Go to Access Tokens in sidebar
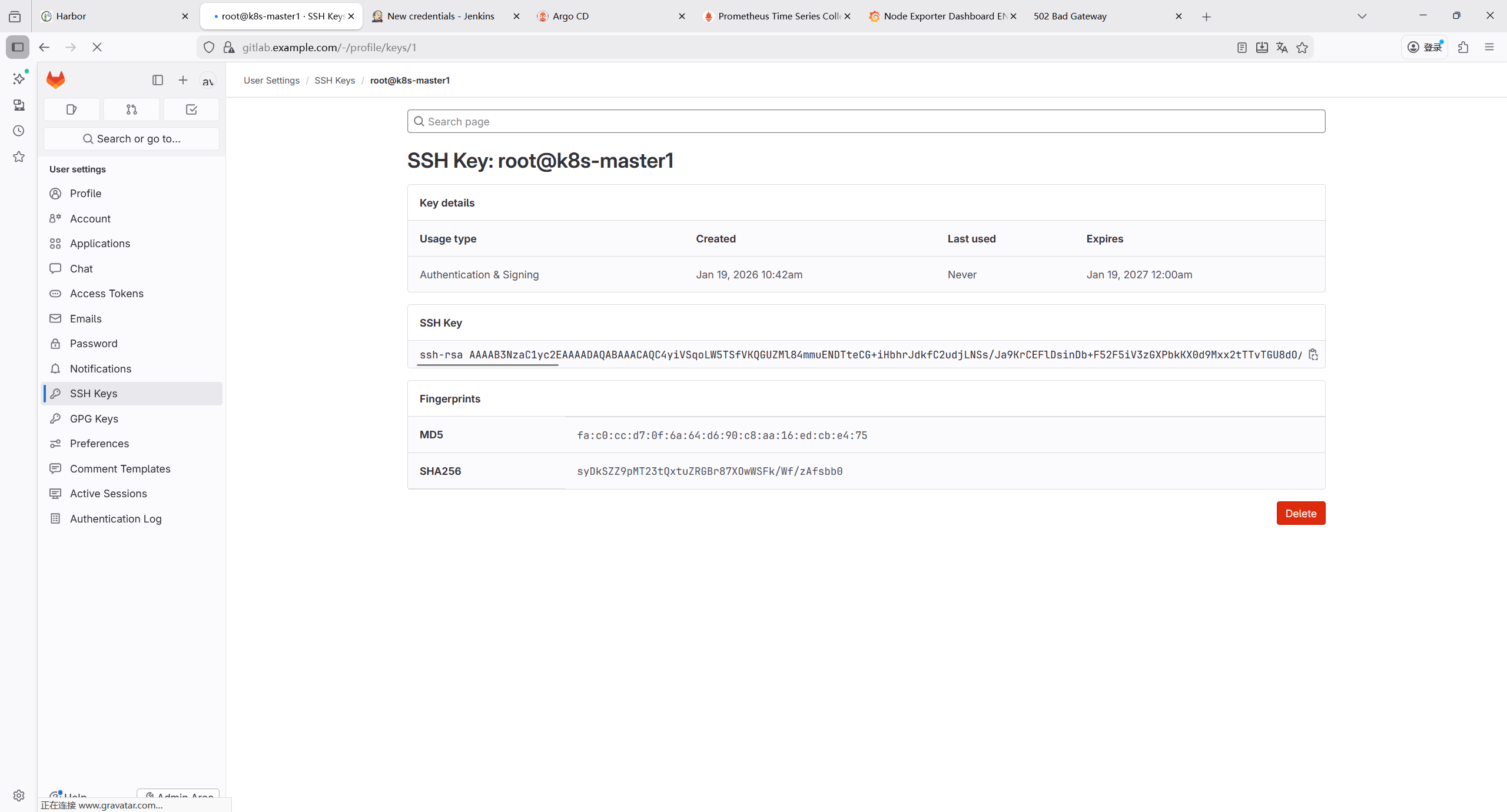1507x812 pixels. tap(107, 293)
